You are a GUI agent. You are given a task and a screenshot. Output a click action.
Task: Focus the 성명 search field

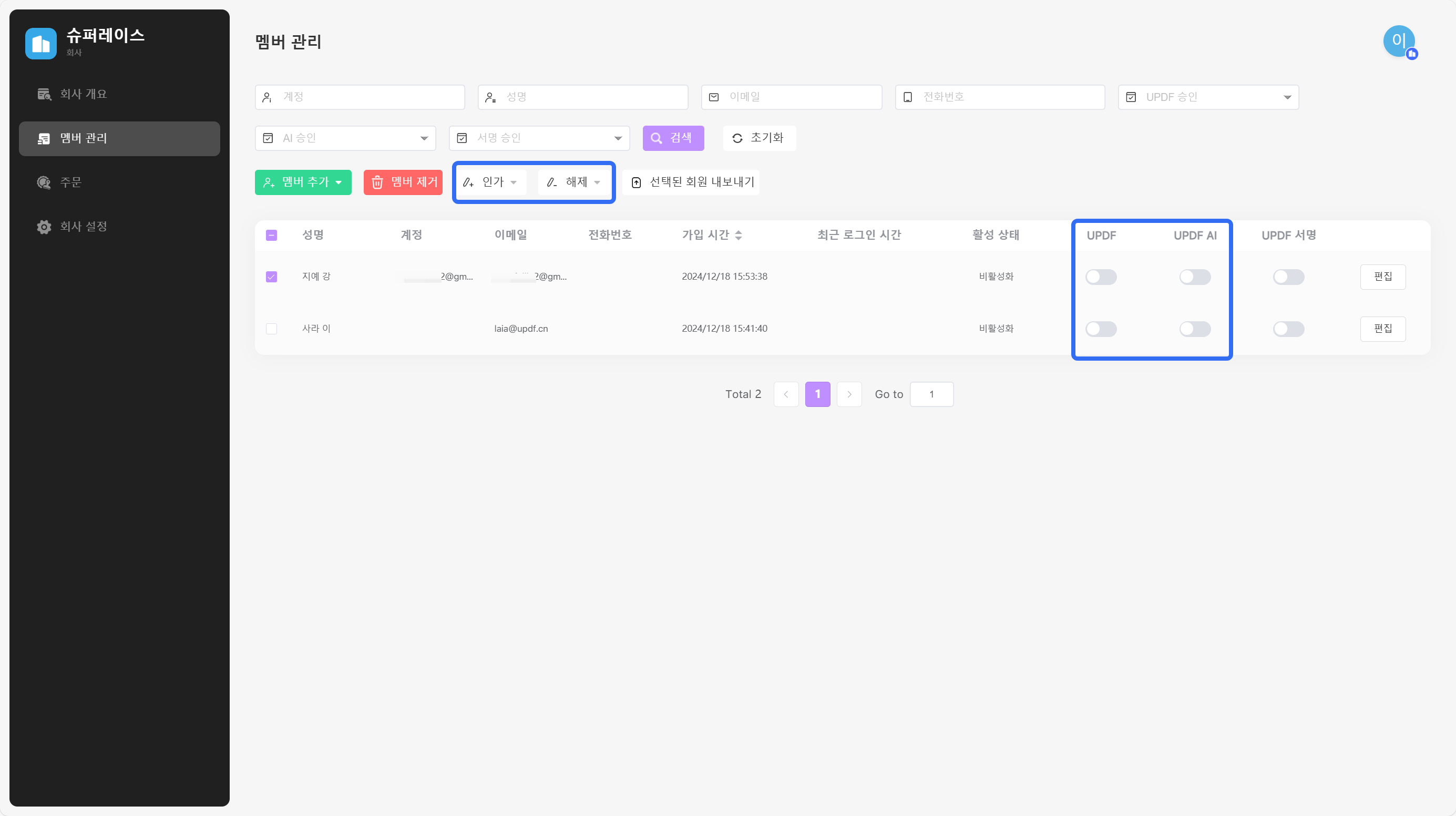[583, 97]
